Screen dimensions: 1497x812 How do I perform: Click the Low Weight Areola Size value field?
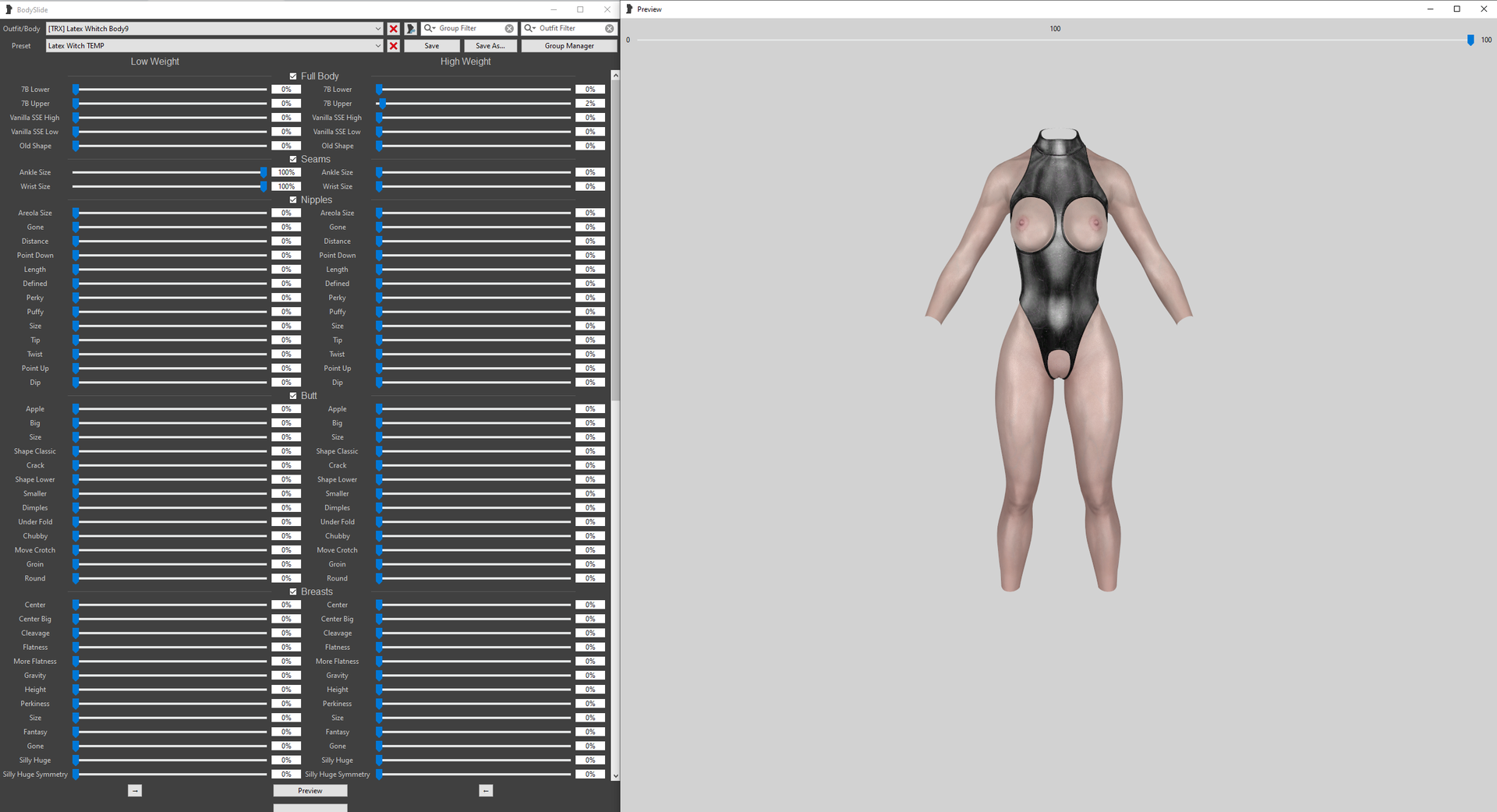point(286,213)
